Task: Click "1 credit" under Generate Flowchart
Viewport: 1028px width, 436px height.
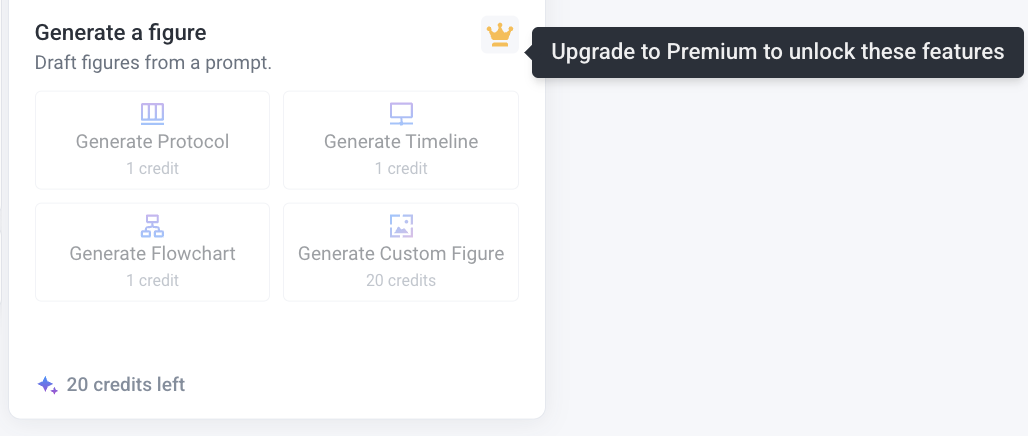Action: (152, 281)
